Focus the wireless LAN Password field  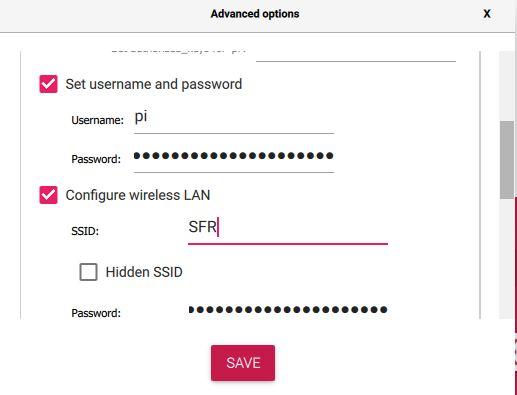point(288,310)
